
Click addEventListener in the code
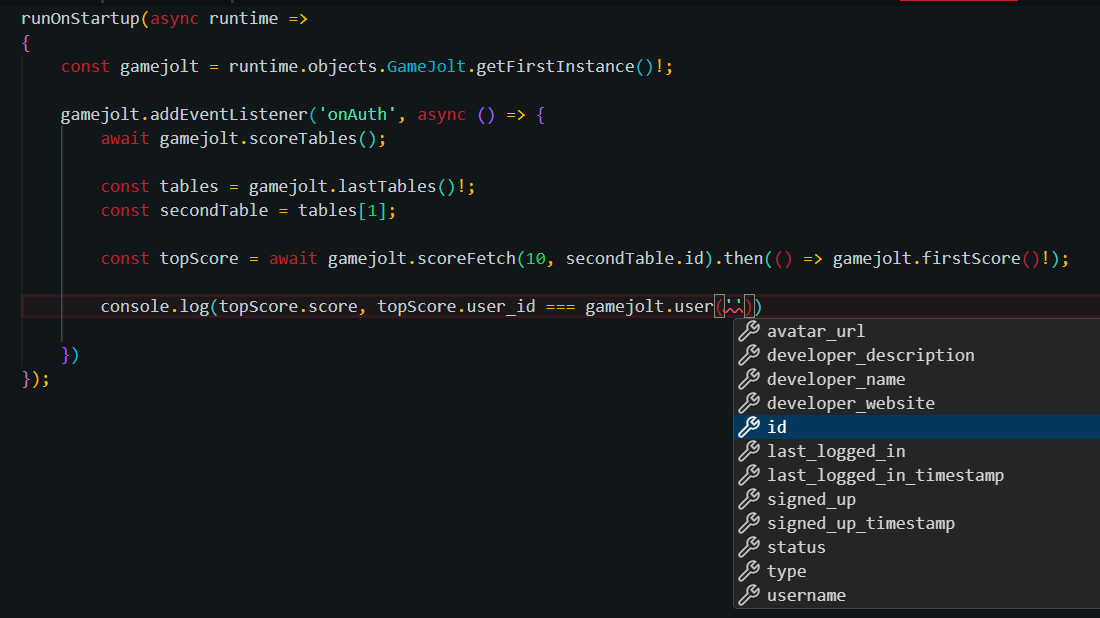pos(229,114)
